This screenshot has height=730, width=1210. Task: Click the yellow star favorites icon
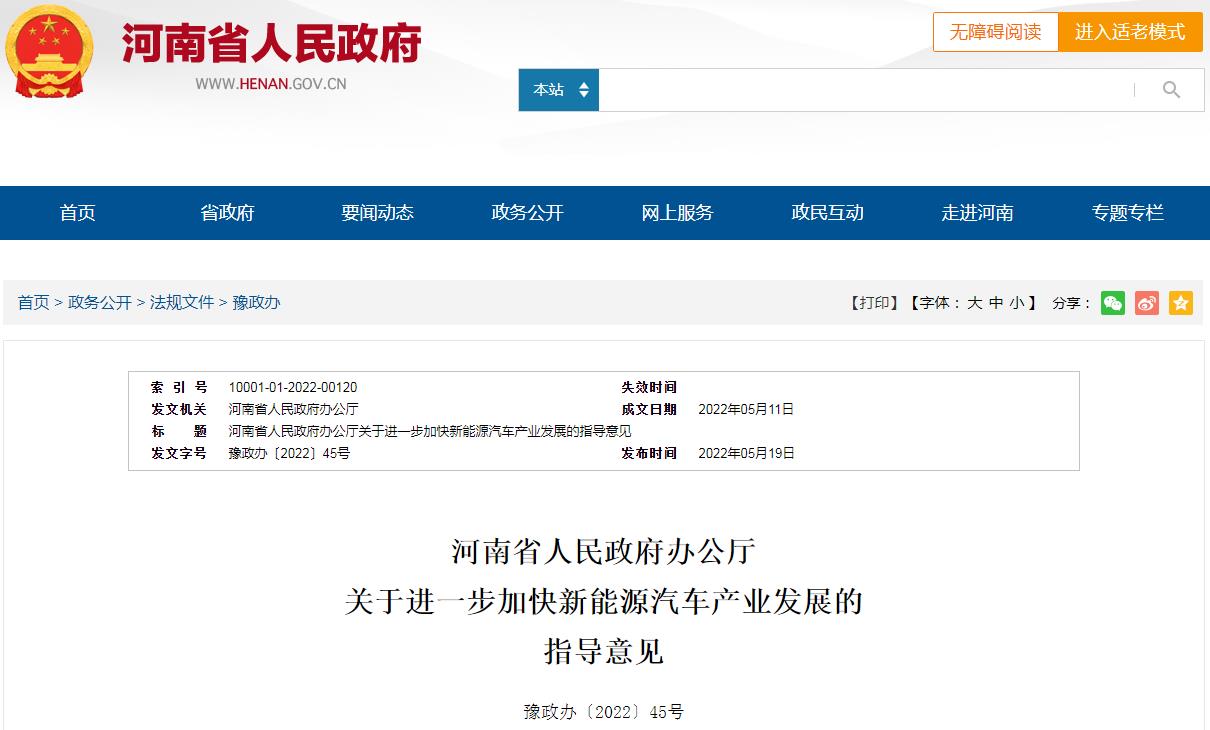[x=1181, y=303]
